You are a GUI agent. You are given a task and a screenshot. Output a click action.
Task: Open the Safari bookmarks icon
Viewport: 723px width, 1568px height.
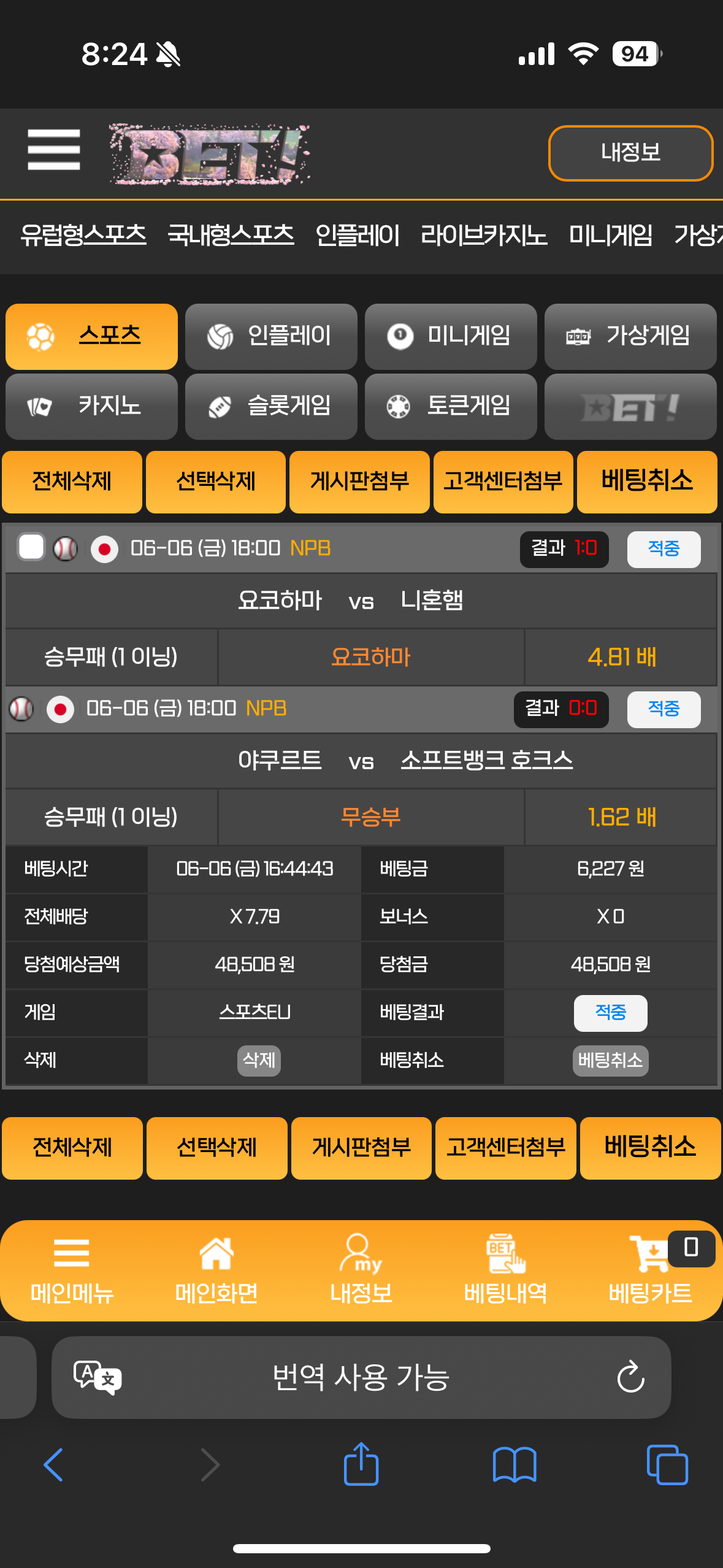515,1465
